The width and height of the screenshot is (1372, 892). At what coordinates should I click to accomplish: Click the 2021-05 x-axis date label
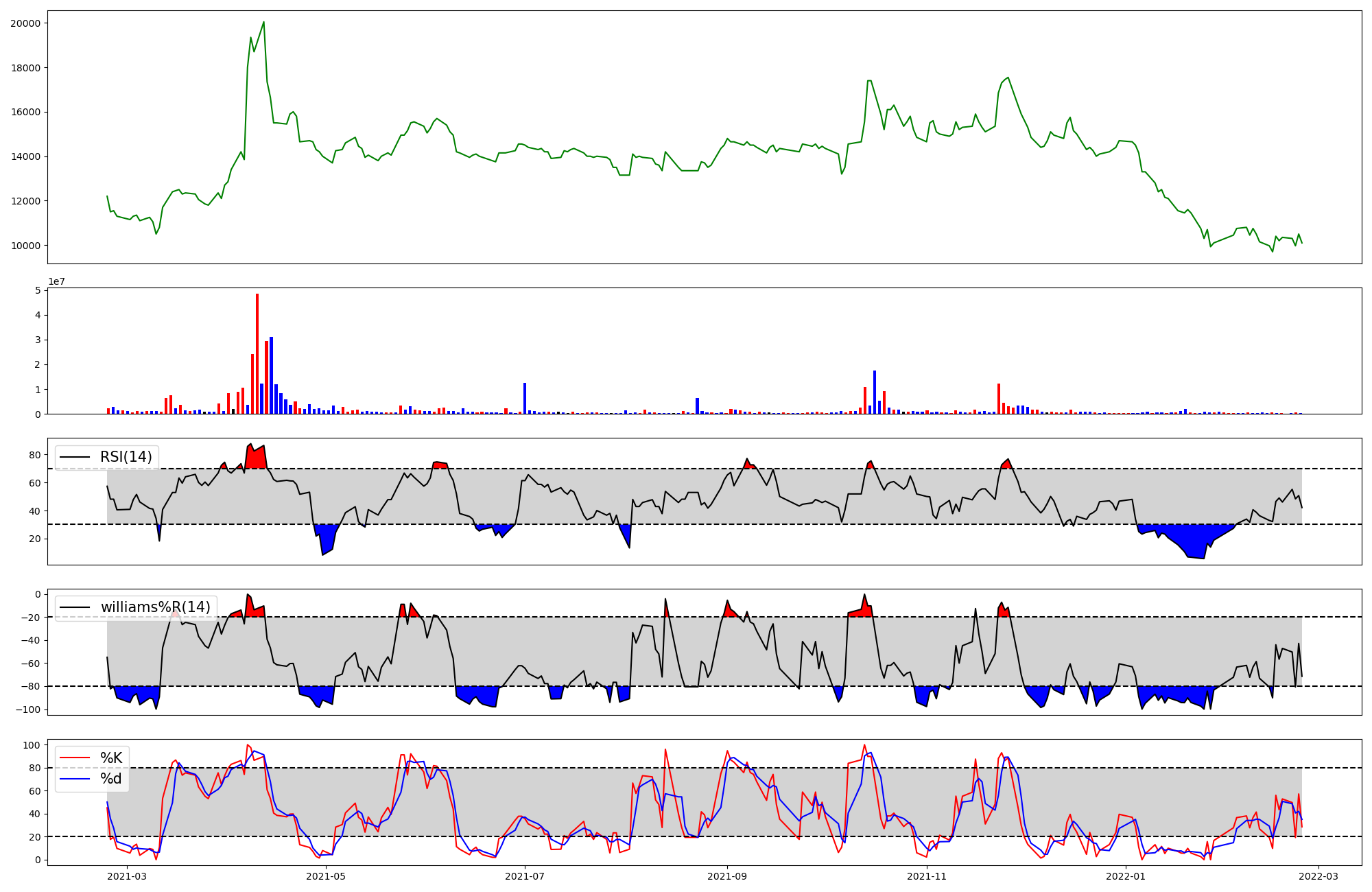coord(326,876)
